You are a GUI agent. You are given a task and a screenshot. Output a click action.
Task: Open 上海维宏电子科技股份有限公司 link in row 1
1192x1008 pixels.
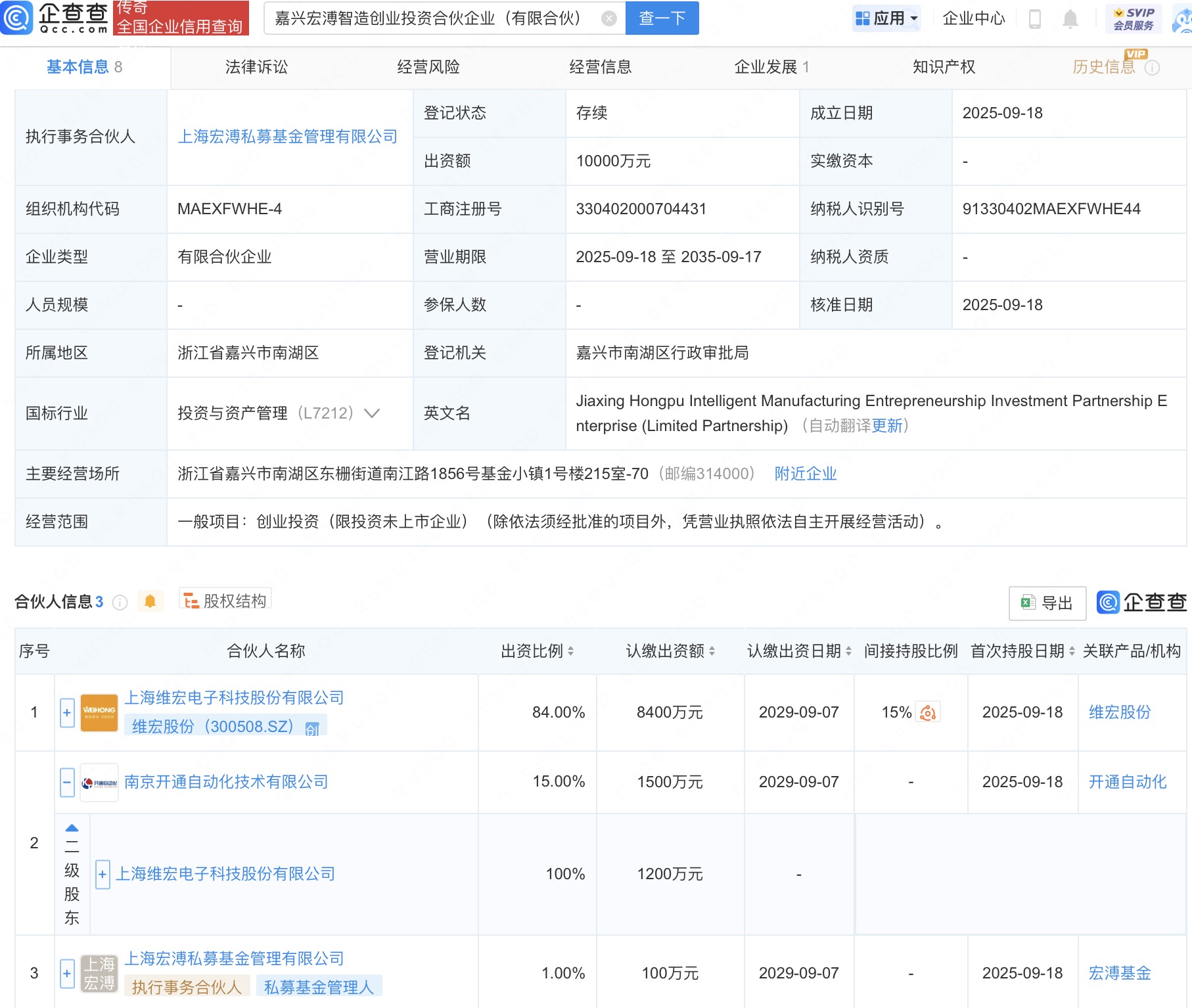click(235, 698)
